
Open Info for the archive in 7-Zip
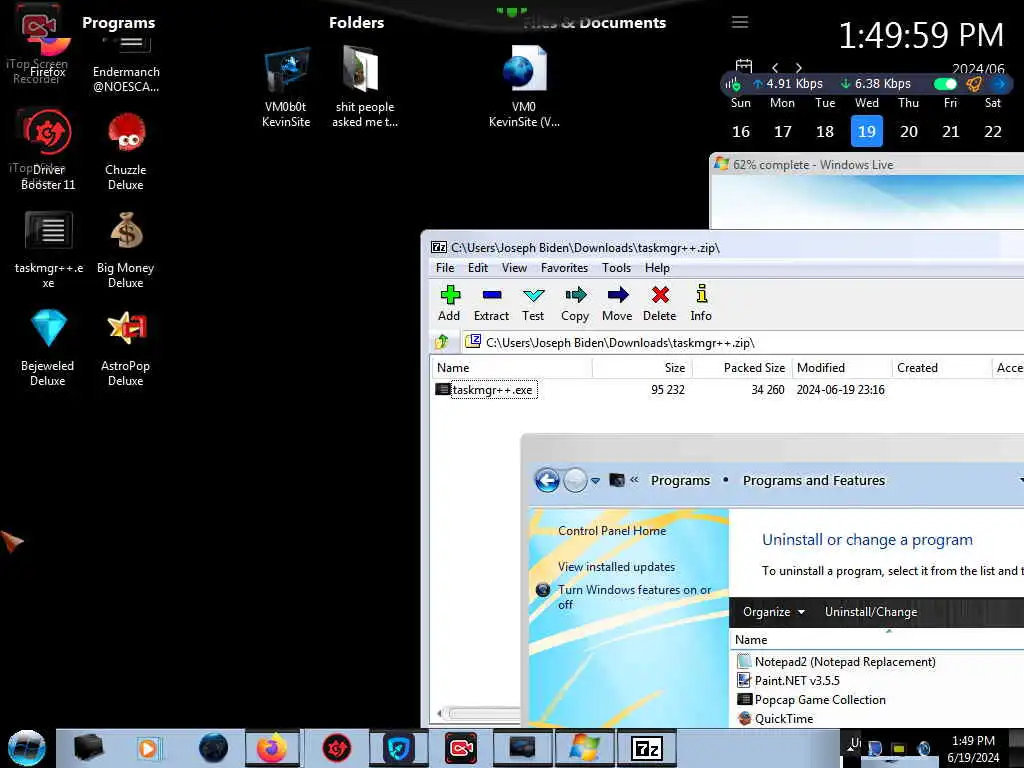pyautogui.click(x=701, y=303)
